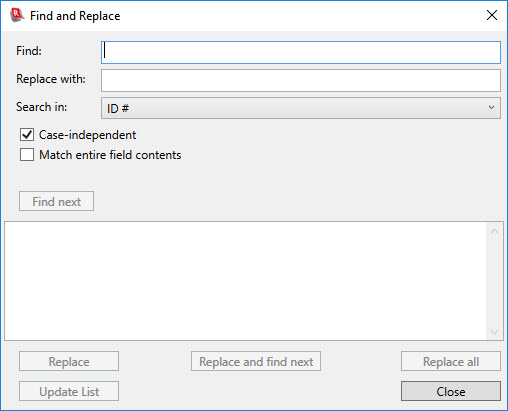Click the red app icon in title bar
The width and height of the screenshot is (508, 411).
17,15
